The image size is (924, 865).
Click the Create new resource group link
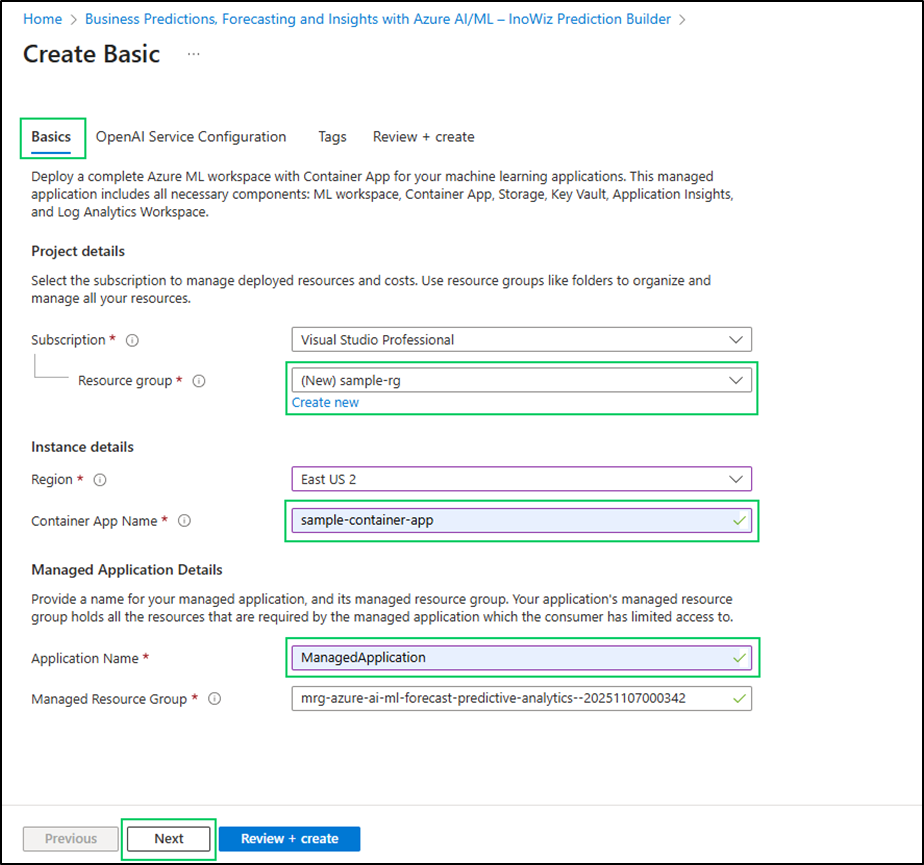325,402
